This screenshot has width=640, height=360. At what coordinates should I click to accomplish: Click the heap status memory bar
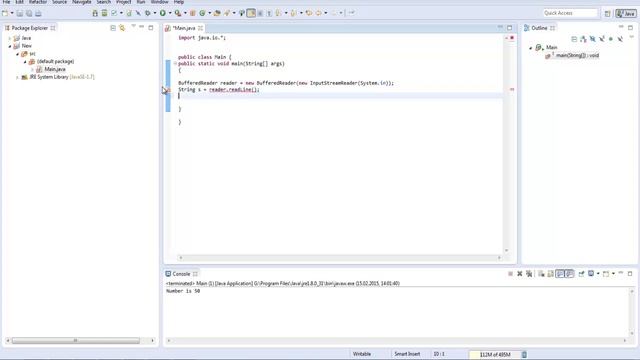494,354
